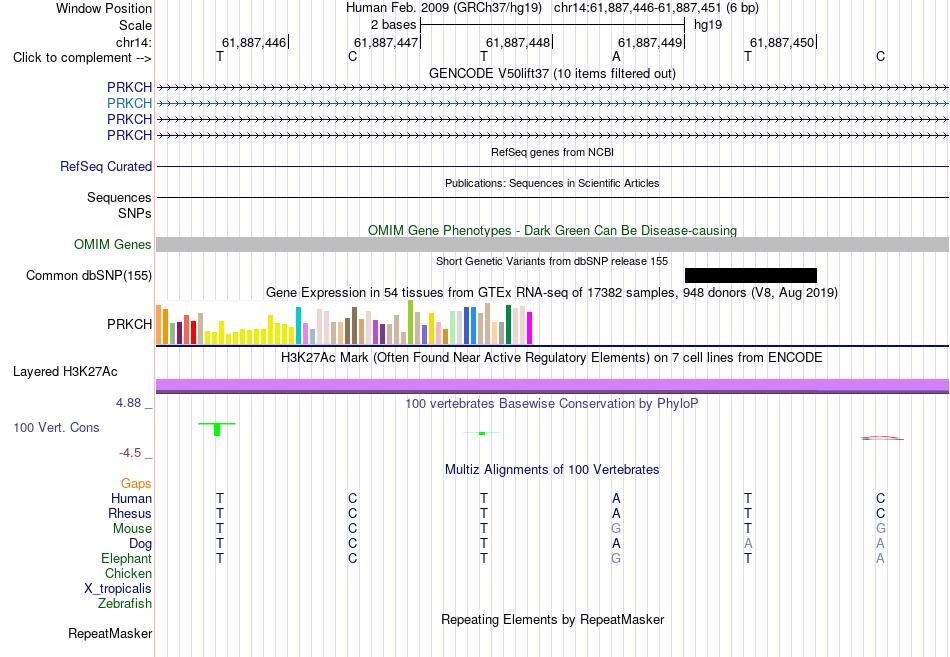Click position label 61,887,450

[x=782, y=42]
